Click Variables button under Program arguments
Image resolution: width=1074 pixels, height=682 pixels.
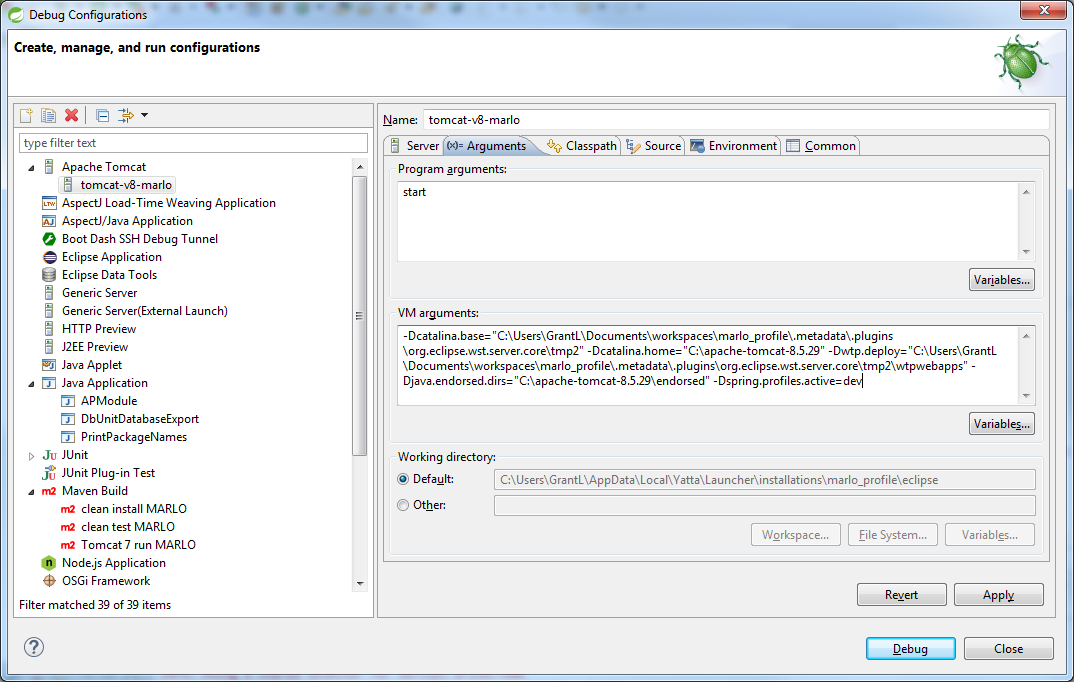click(1001, 280)
